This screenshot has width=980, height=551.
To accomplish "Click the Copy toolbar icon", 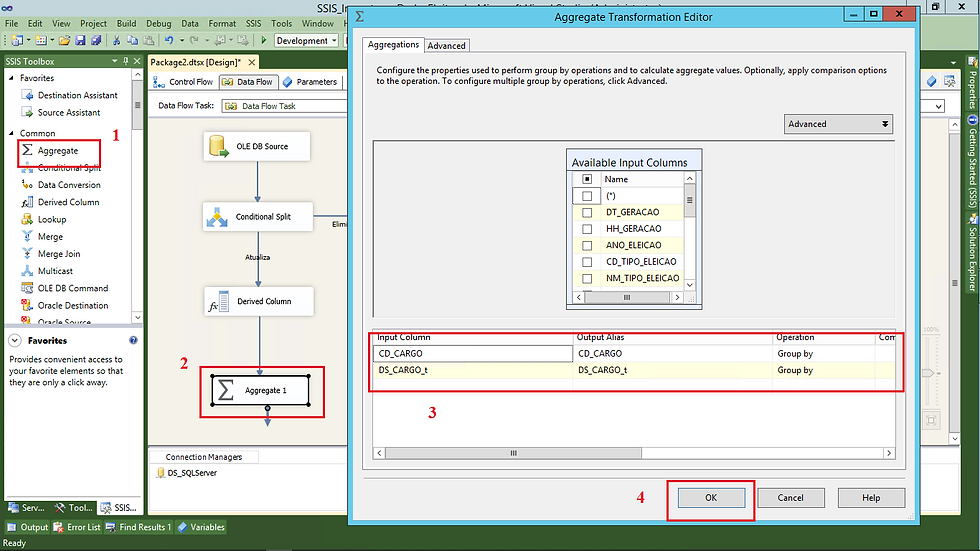I will (132, 41).
